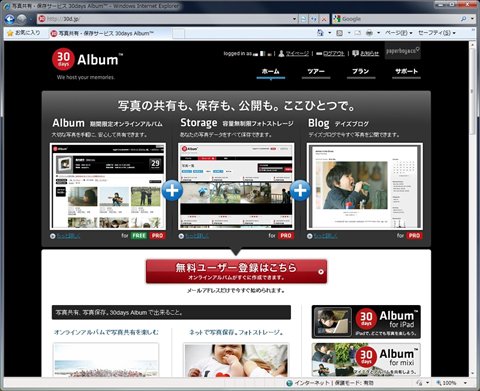
Task: Open the Favorites (お気に入り) star button
Action: pyautogui.click(x=24, y=33)
